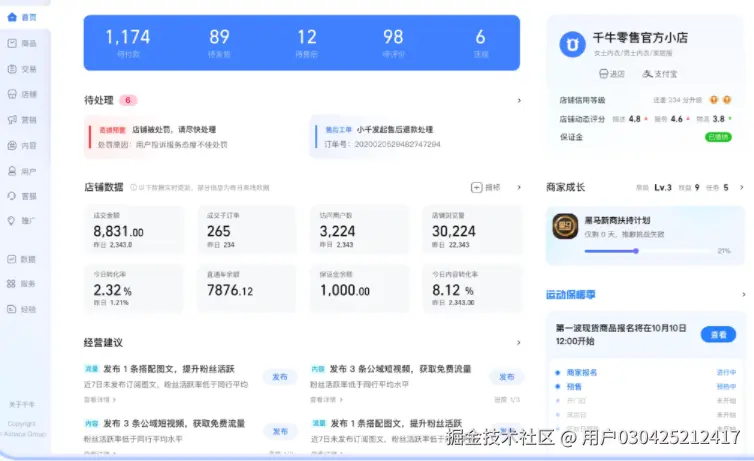Click the 成交金额 8,831.00 data card
This screenshot has width=754, height=461.
click(x=134, y=230)
